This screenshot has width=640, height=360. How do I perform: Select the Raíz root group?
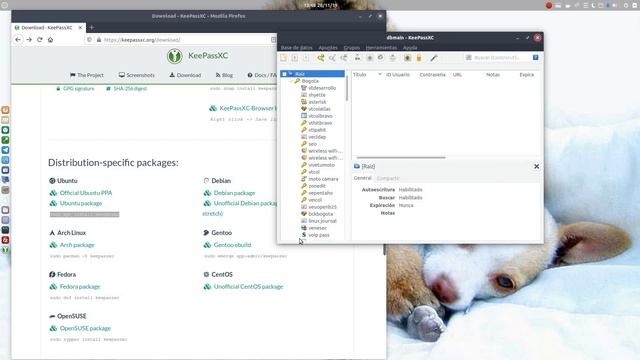point(313,74)
